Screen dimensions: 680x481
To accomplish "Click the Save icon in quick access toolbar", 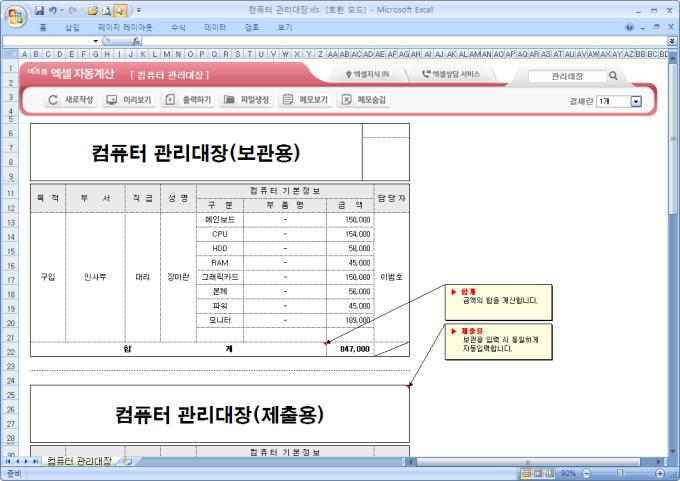I will 39,10.
